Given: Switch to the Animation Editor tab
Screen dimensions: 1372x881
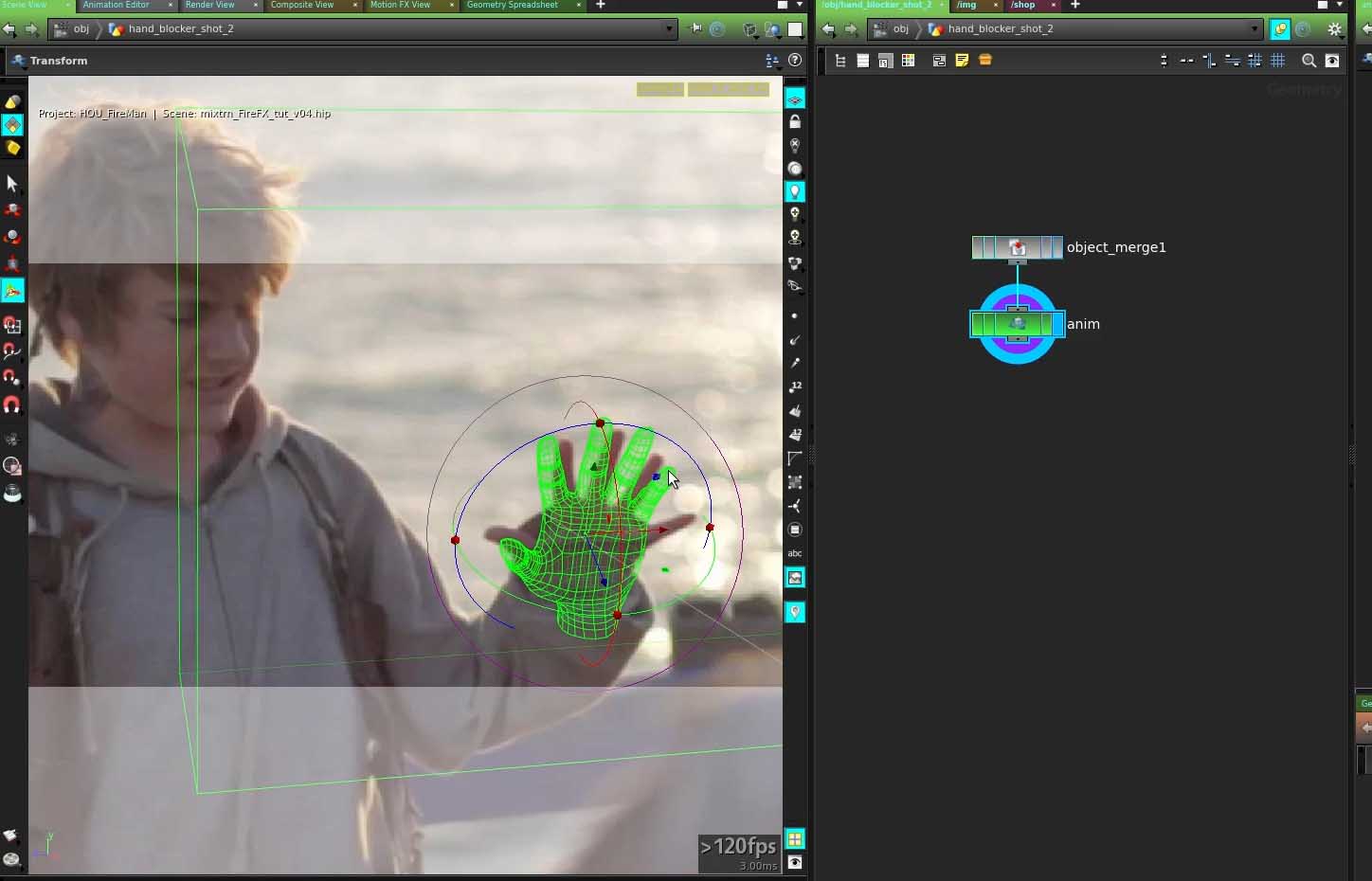Looking at the screenshot, I should (117, 5).
